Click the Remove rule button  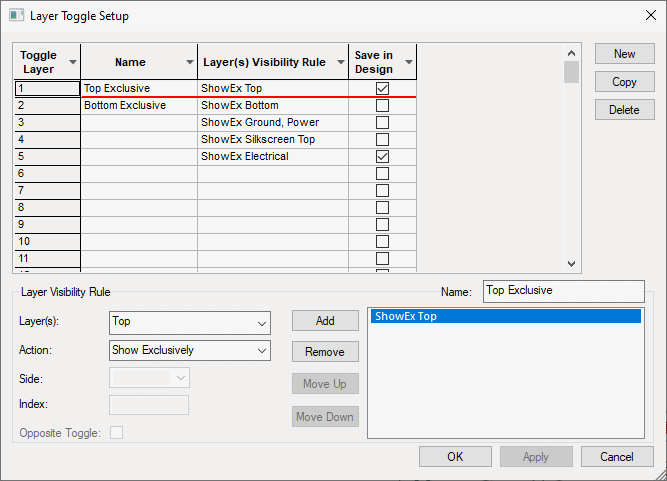coord(325,352)
